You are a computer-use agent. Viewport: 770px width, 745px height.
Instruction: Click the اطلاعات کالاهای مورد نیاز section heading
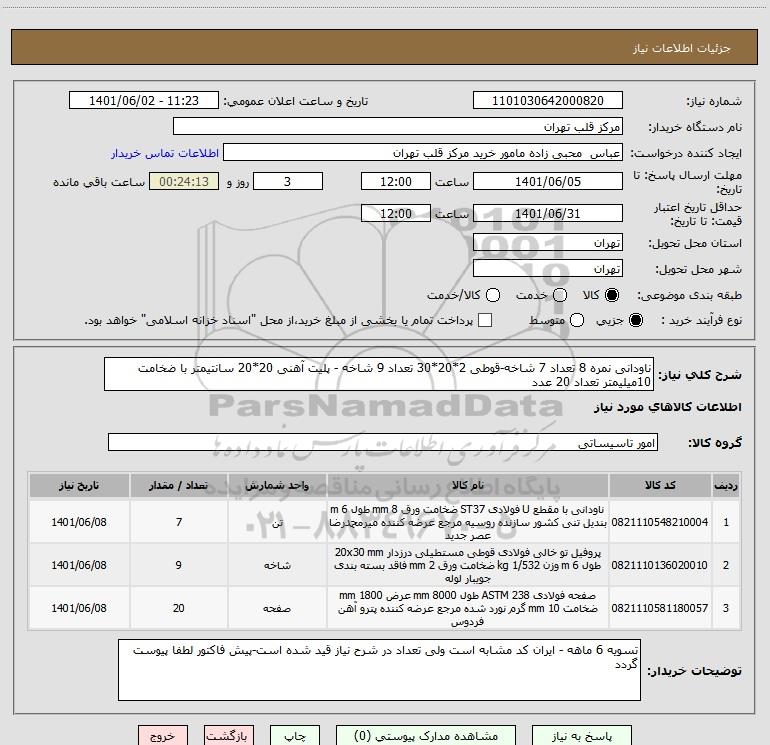667,407
